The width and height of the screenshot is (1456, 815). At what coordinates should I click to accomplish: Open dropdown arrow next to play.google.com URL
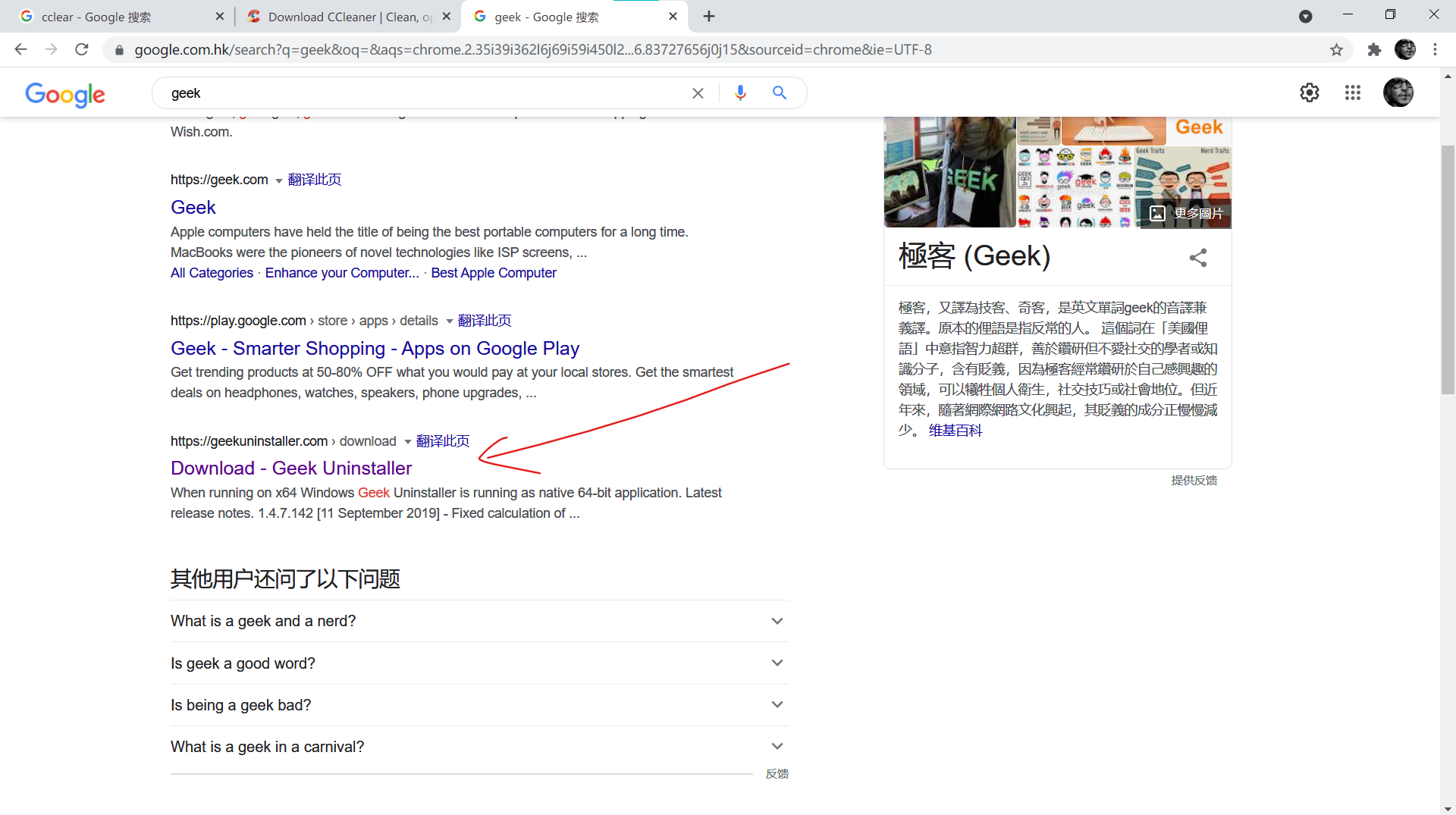(449, 321)
